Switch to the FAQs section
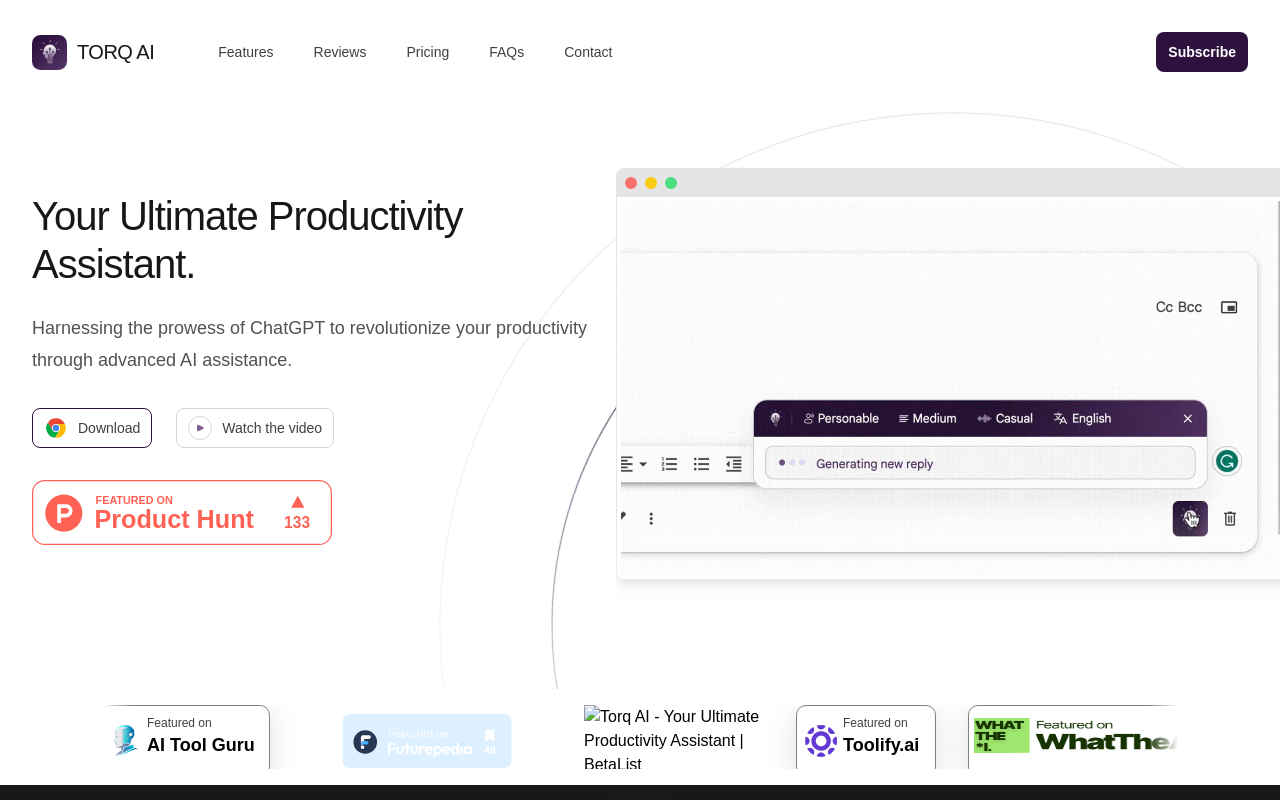Viewport: 1280px width, 800px height. pos(506,52)
